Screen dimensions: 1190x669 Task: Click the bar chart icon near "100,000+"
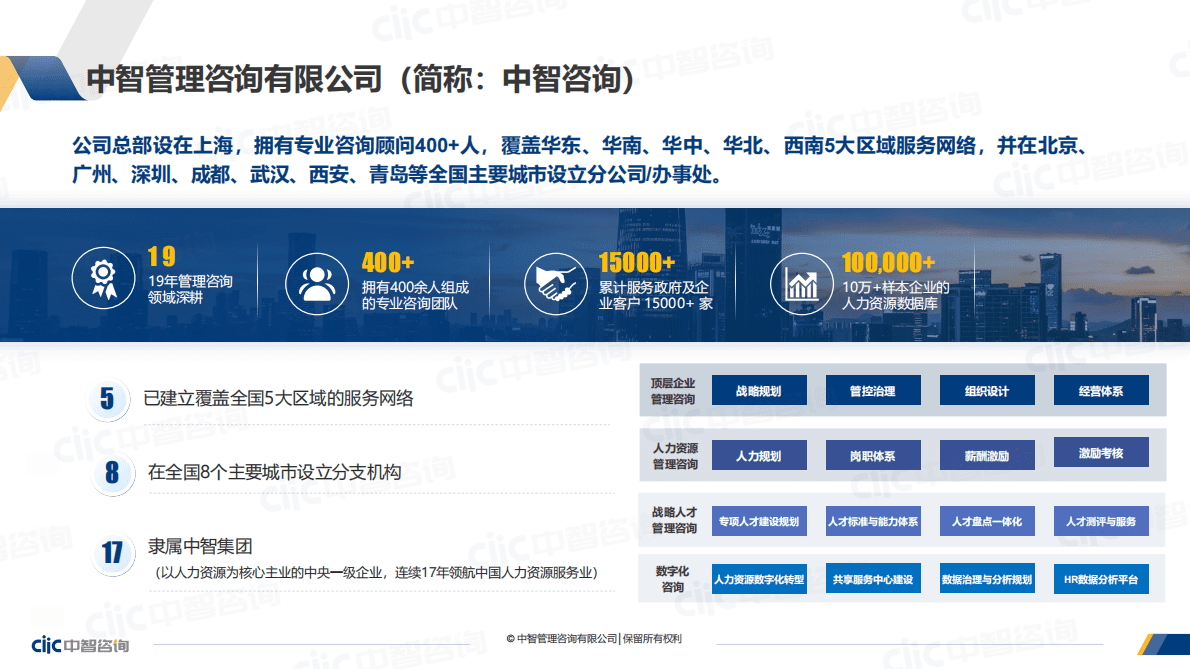800,283
